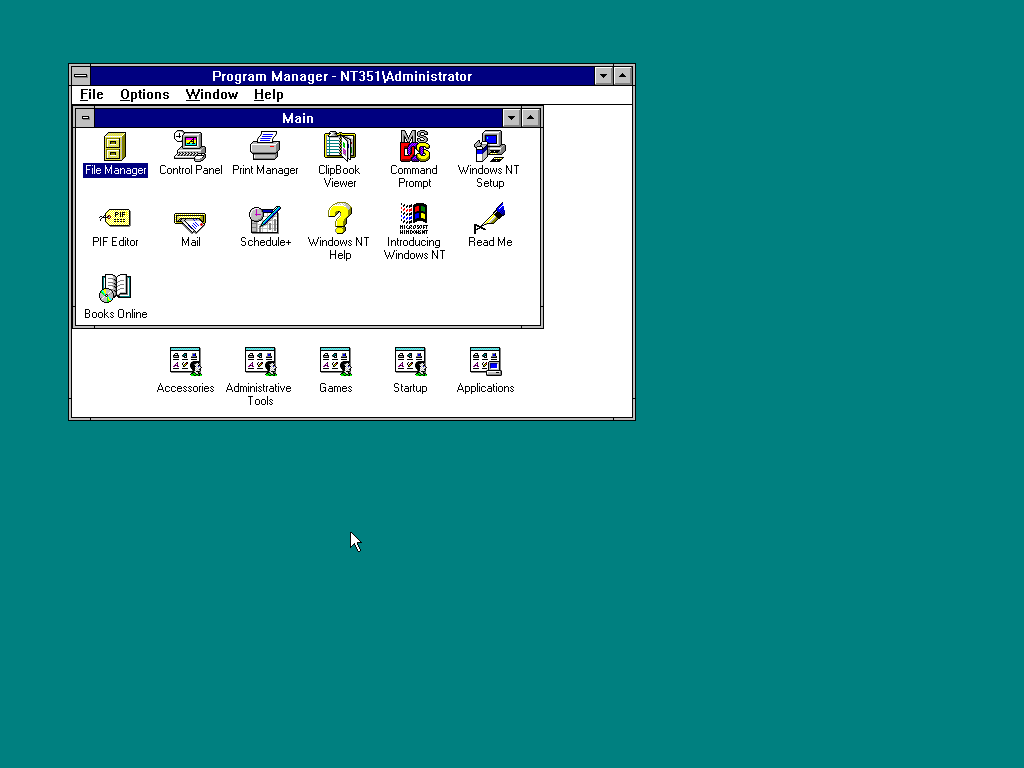The height and width of the screenshot is (768, 1024).
Task: Click the Read Me icon
Action: [x=489, y=219]
